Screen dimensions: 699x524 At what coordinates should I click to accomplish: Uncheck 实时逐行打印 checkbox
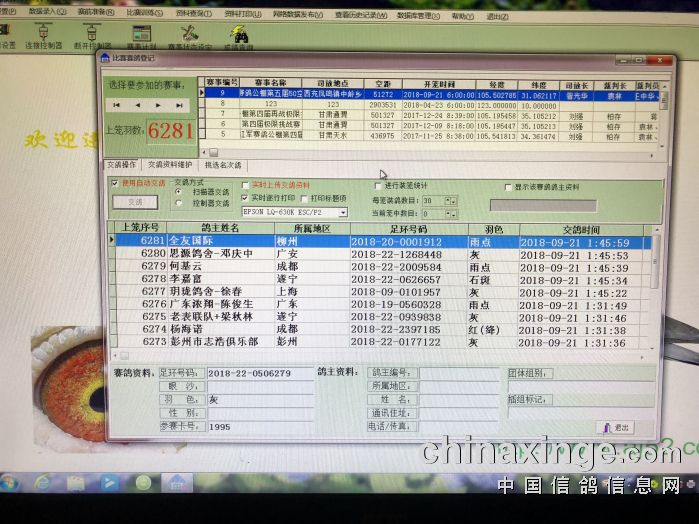246,198
